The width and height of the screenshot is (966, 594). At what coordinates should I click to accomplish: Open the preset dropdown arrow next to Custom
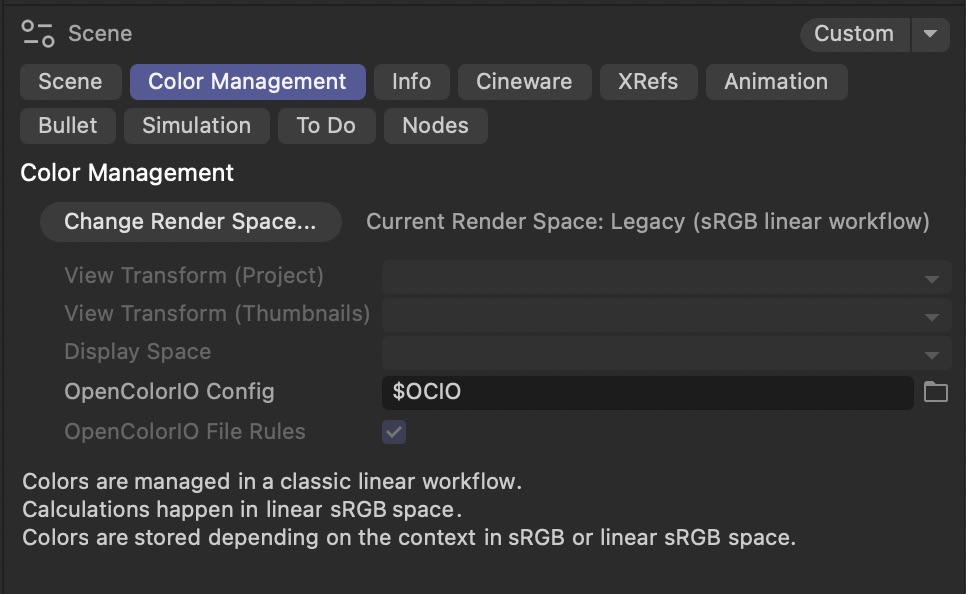(931, 34)
